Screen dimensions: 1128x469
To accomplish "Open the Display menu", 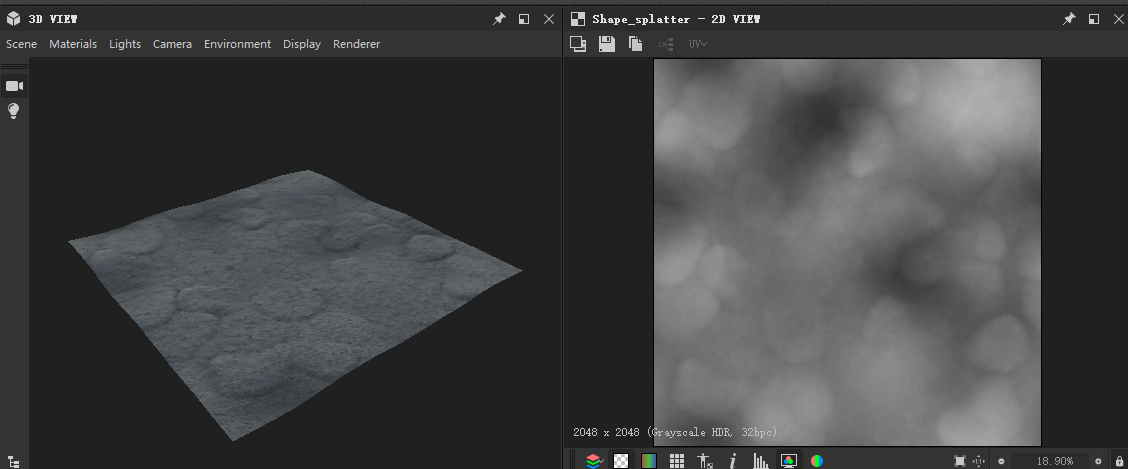I will [301, 44].
